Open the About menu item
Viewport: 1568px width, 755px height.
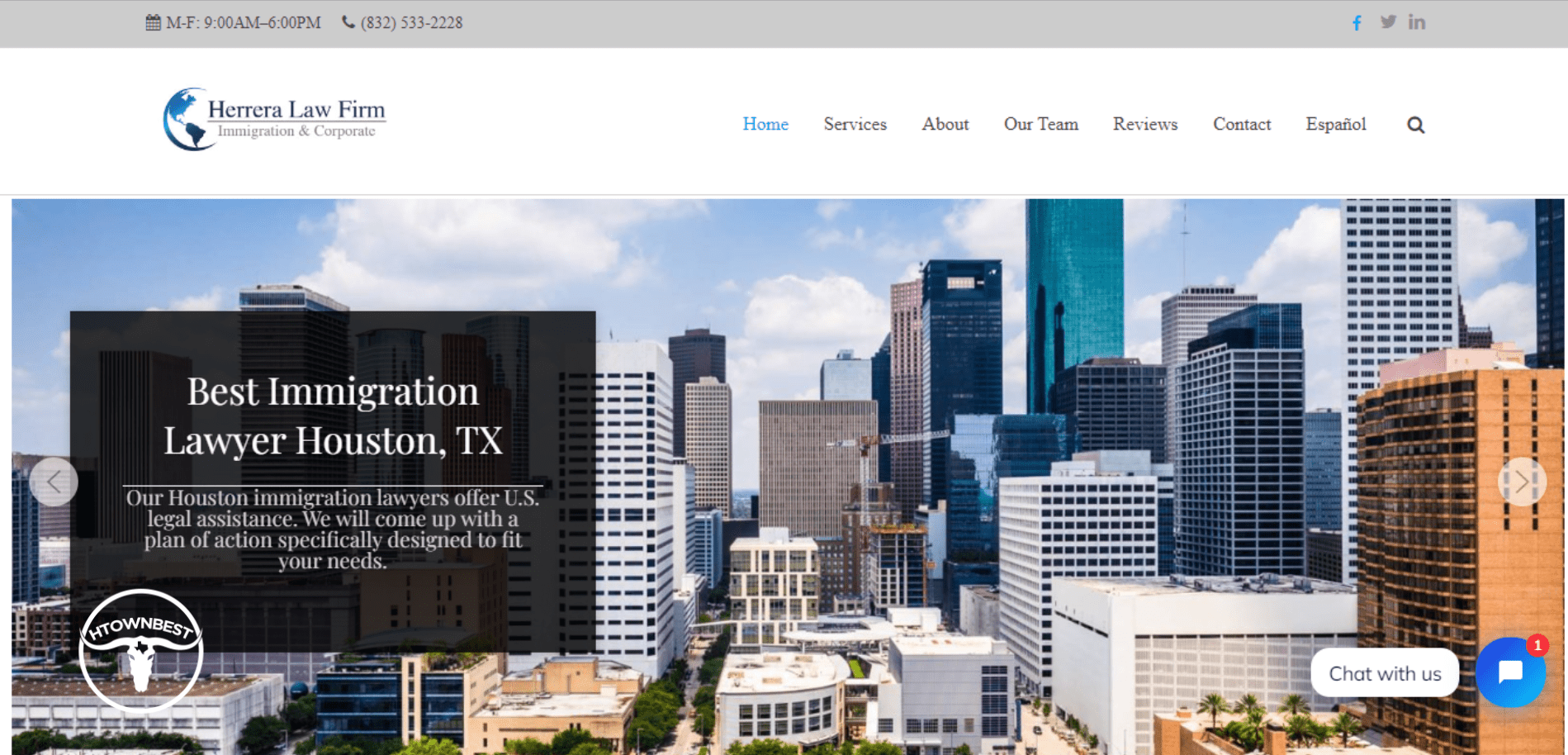(945, 124)
